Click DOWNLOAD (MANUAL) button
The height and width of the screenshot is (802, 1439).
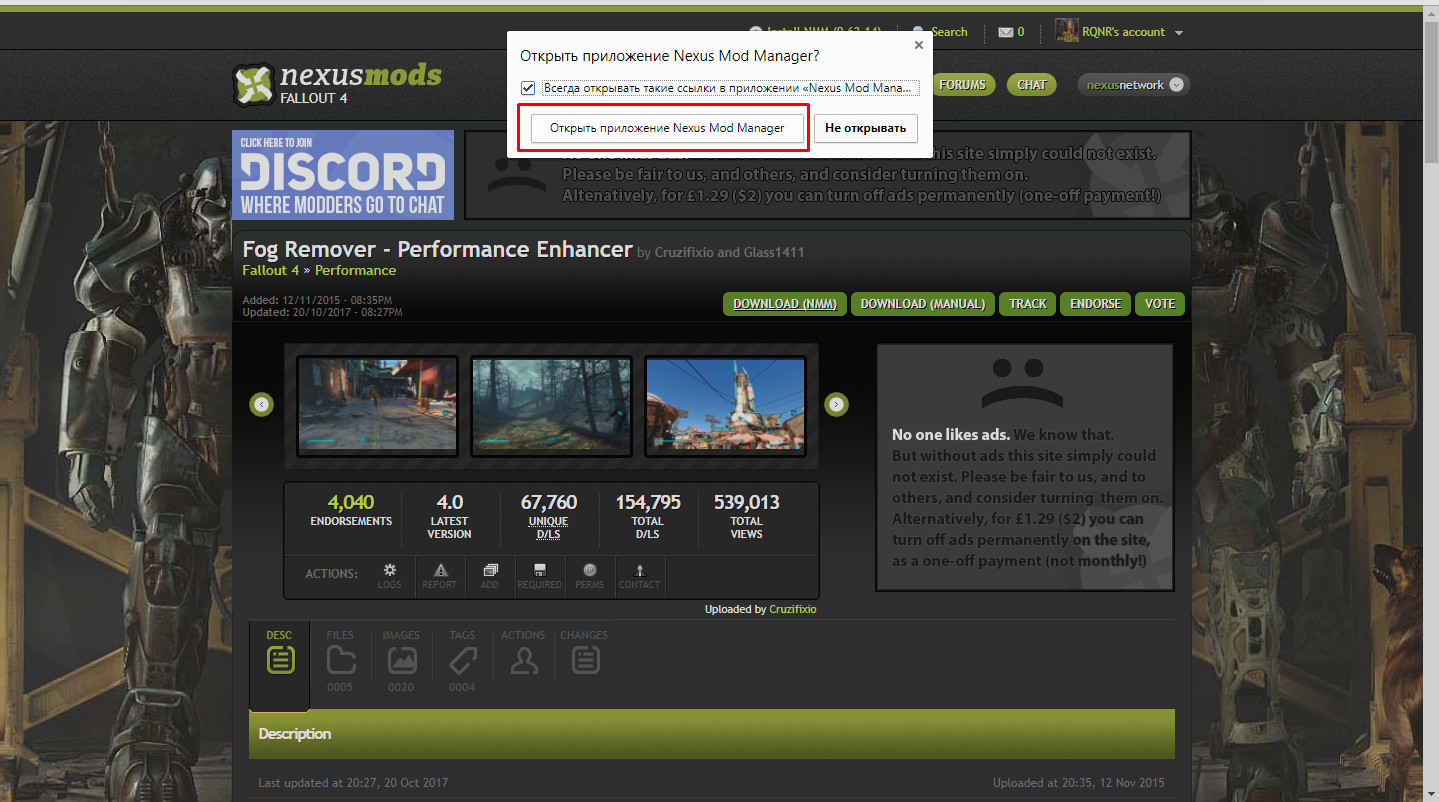point(923,304)
